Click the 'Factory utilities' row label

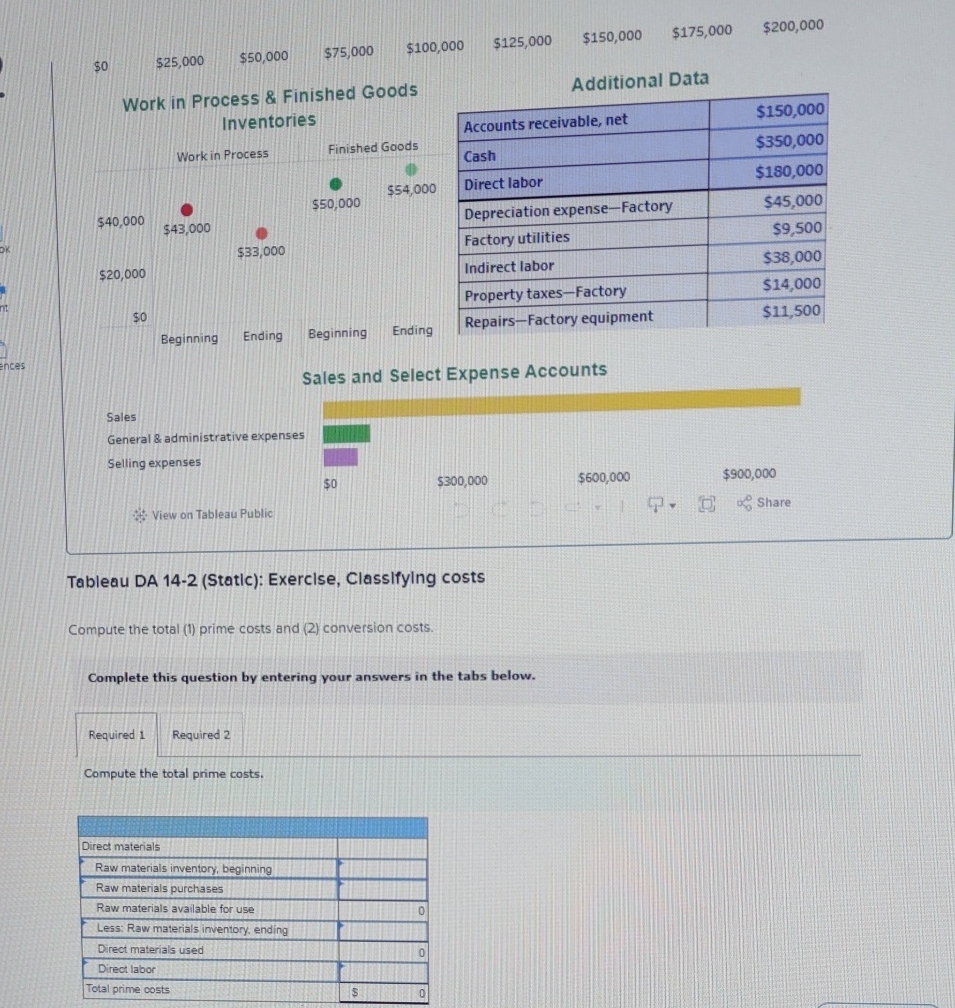point(517,238)
